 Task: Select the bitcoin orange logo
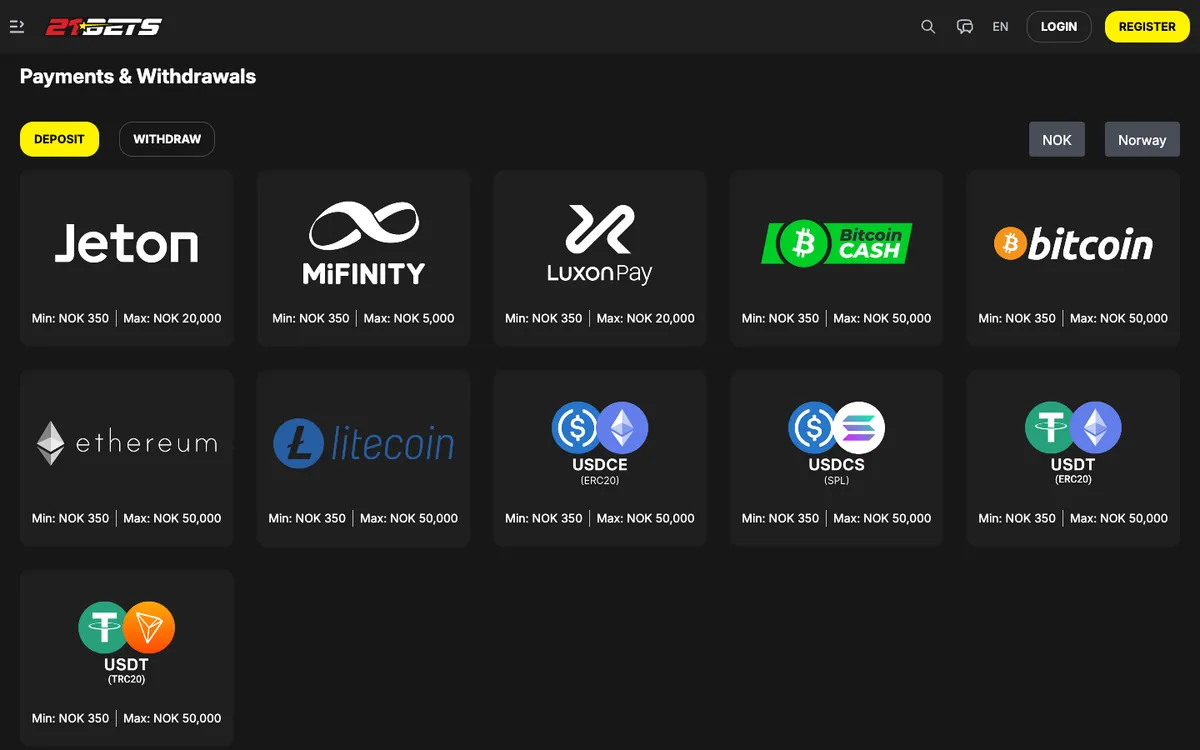tap(1073, 244)
